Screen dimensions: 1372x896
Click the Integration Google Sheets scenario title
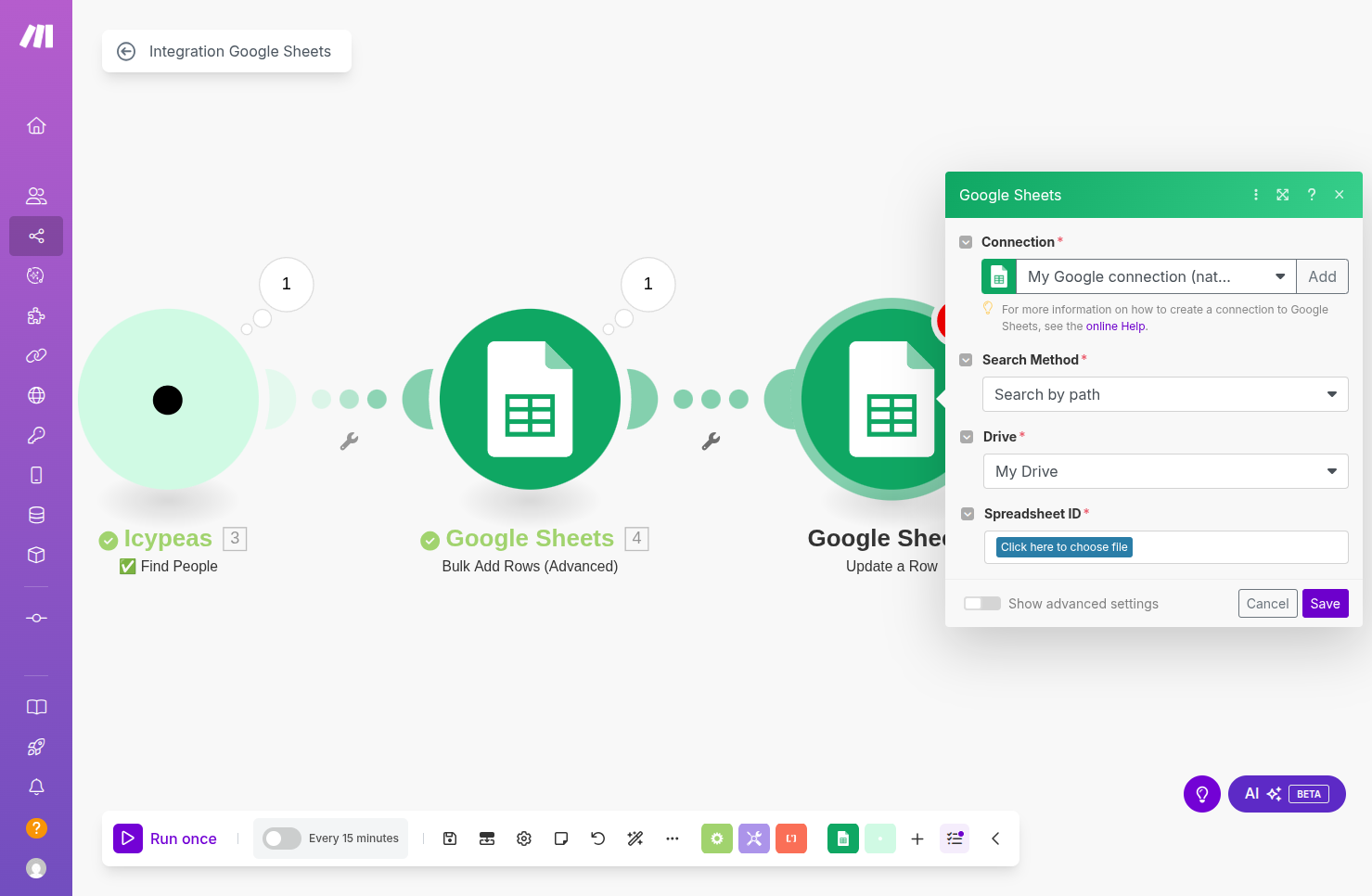click(240, 51)
